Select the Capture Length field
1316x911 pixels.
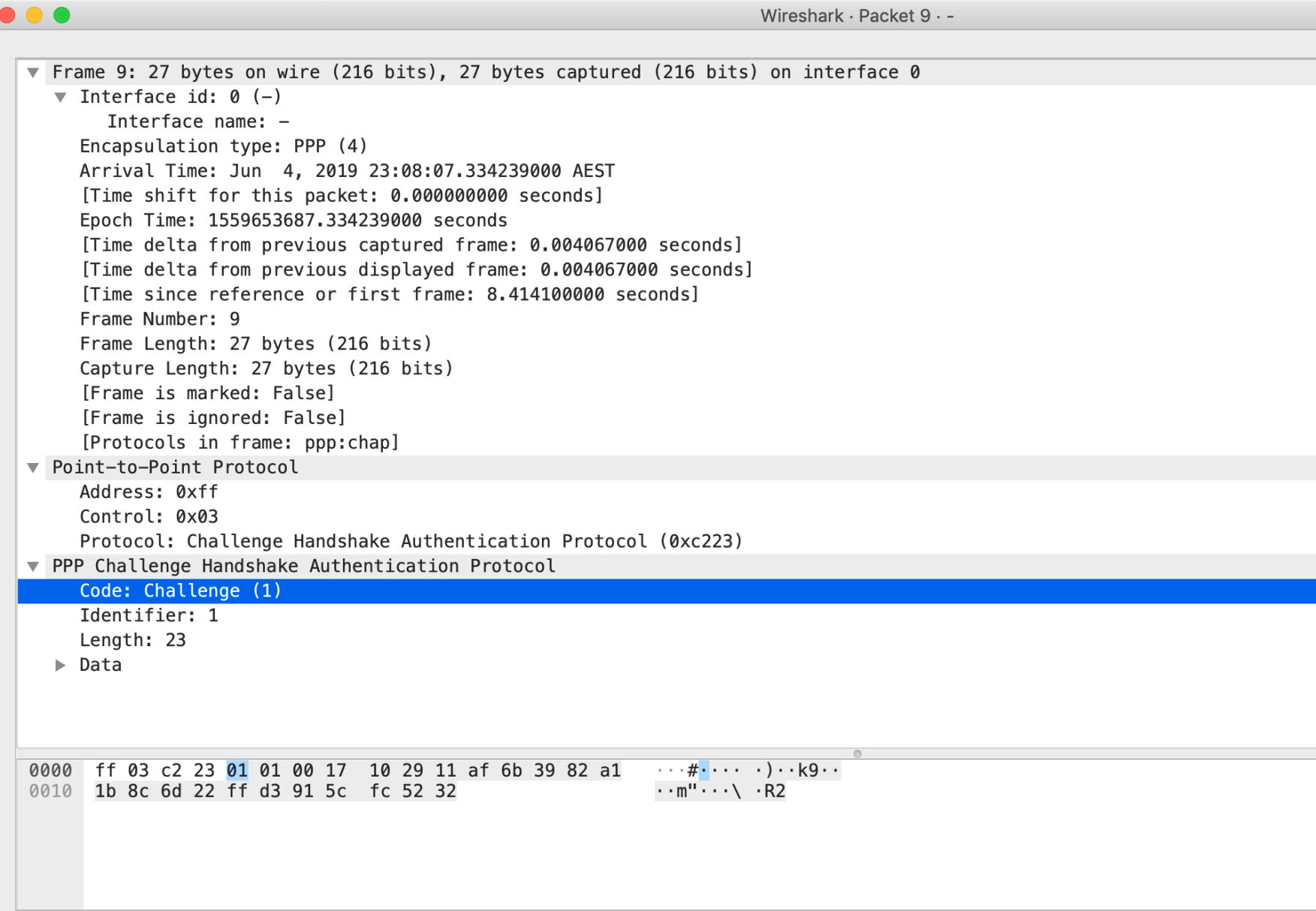[267, 368]
